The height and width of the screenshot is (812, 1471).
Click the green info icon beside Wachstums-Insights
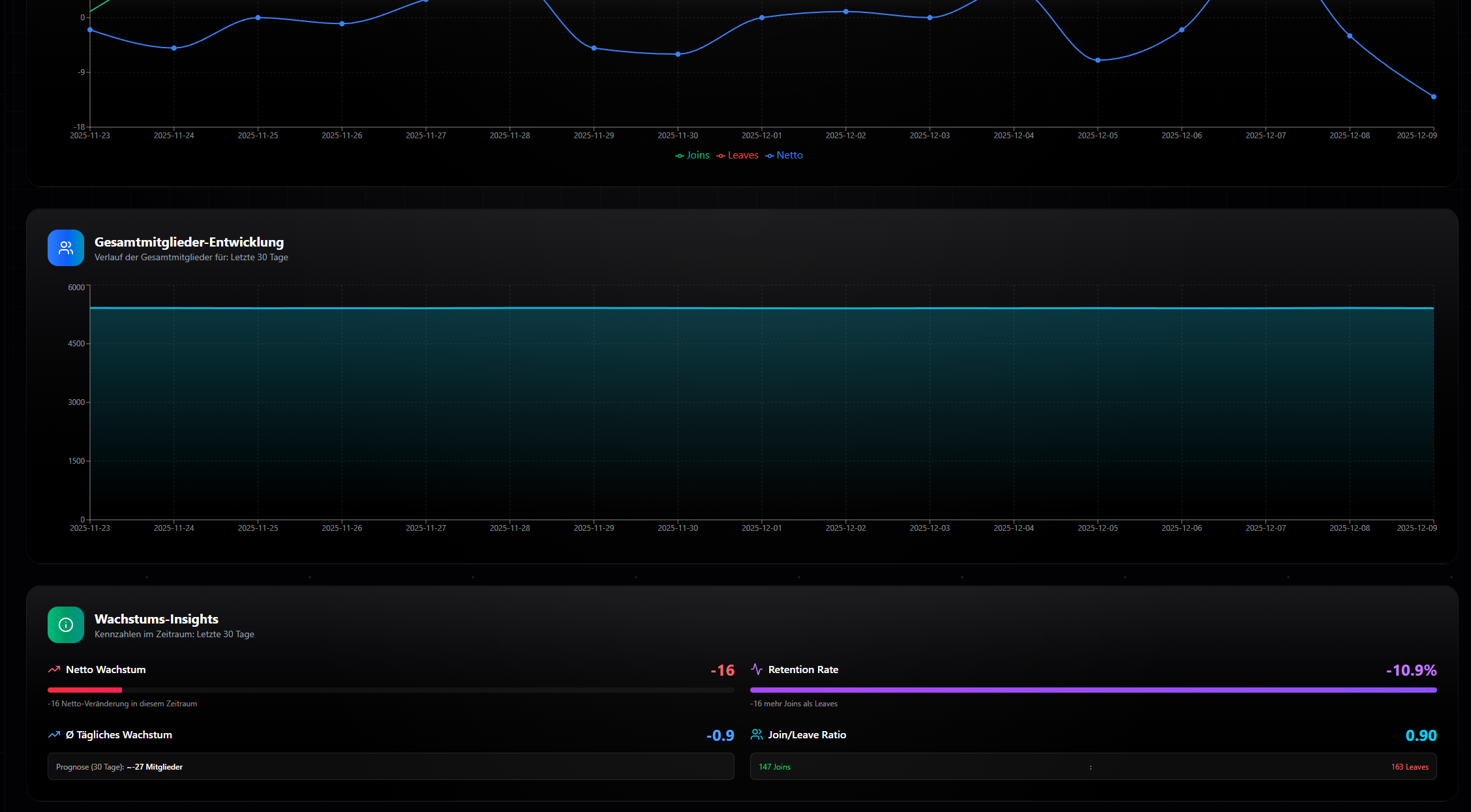66,625
